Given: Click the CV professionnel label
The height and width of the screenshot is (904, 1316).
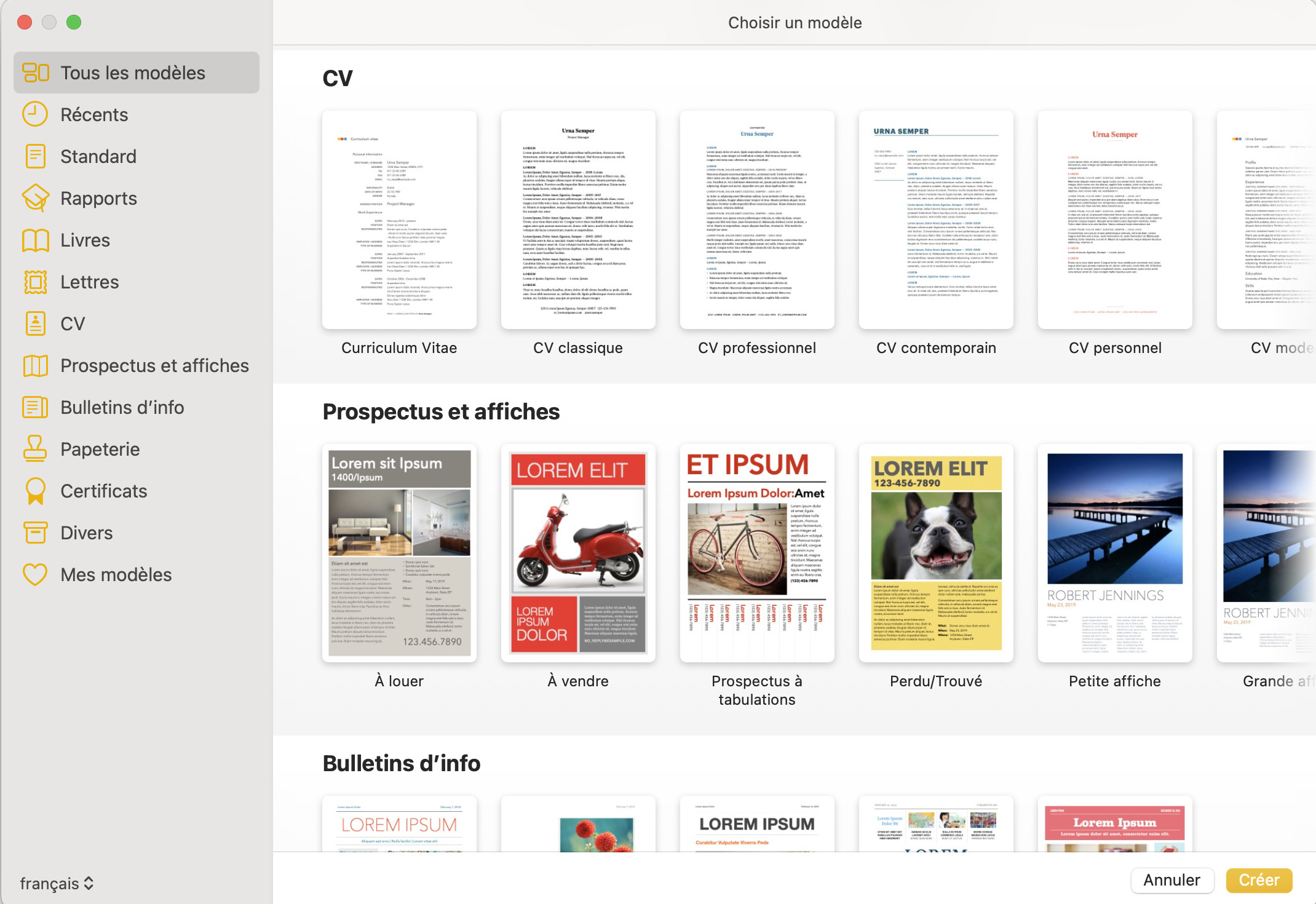Looking at the screenshot, I should [757, 348].
